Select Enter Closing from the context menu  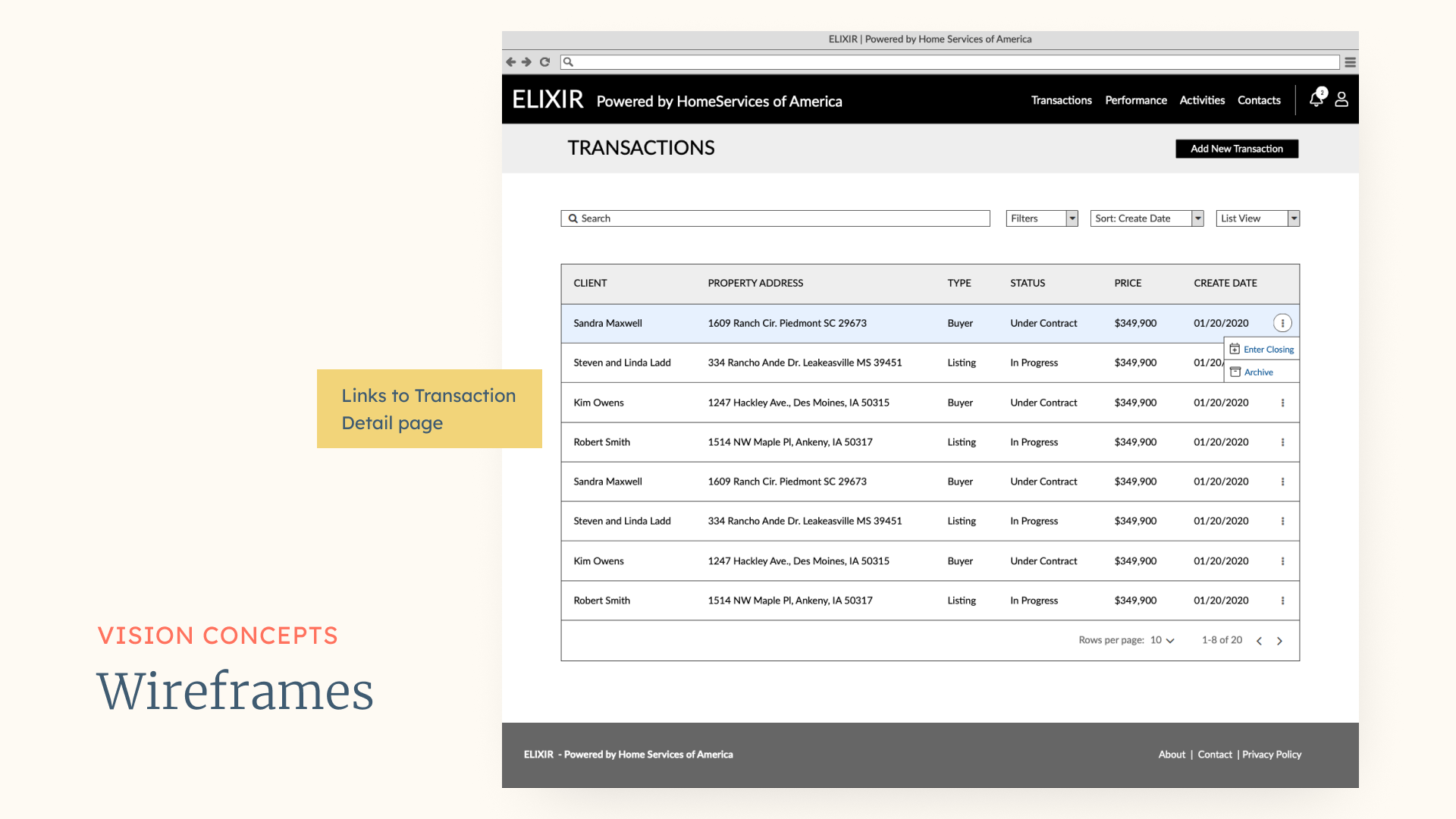[1268, 350]
